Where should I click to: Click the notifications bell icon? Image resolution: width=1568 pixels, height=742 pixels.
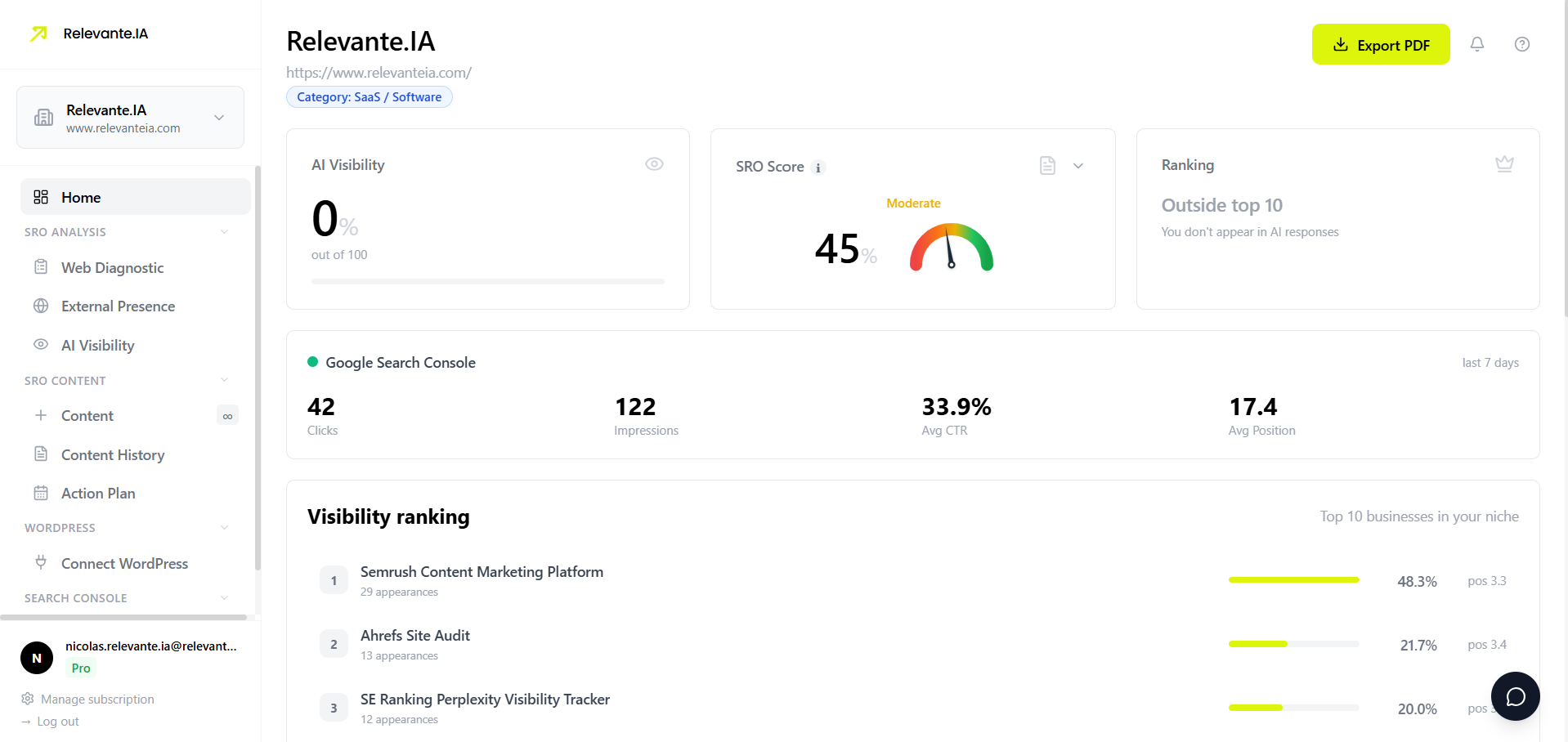pos(1476,44)
